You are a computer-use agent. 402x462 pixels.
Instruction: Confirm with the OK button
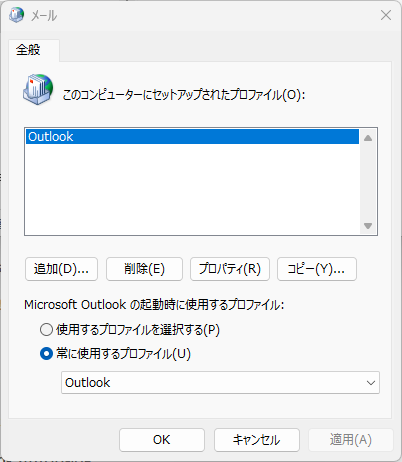tap(162, 440)
